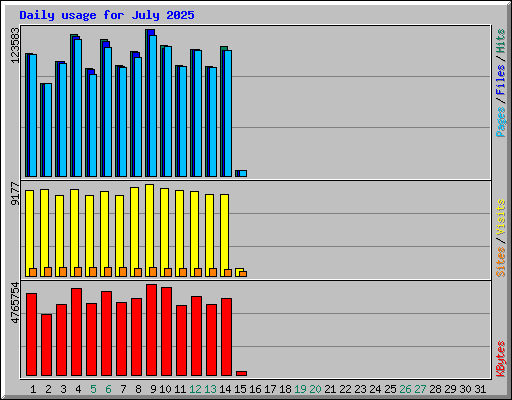Click the cyan pages bar for day 14

click(x=228, y=114)
